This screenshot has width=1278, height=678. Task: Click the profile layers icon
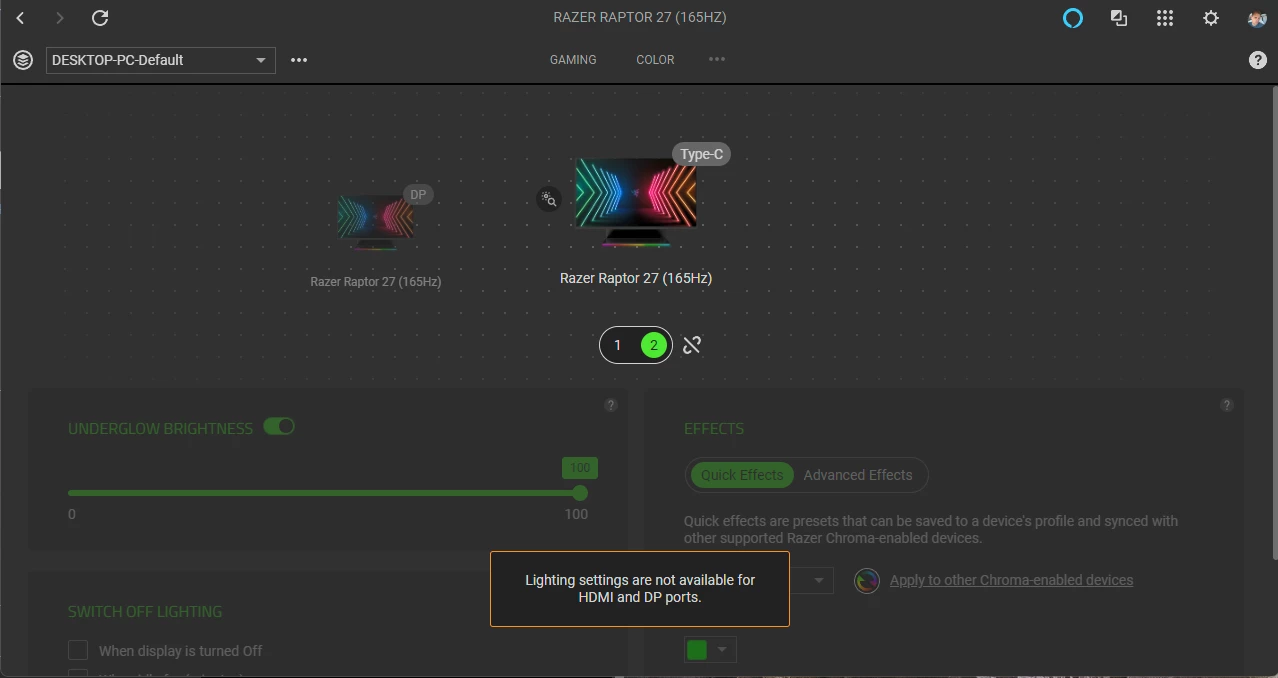click(x=23, y=60)
